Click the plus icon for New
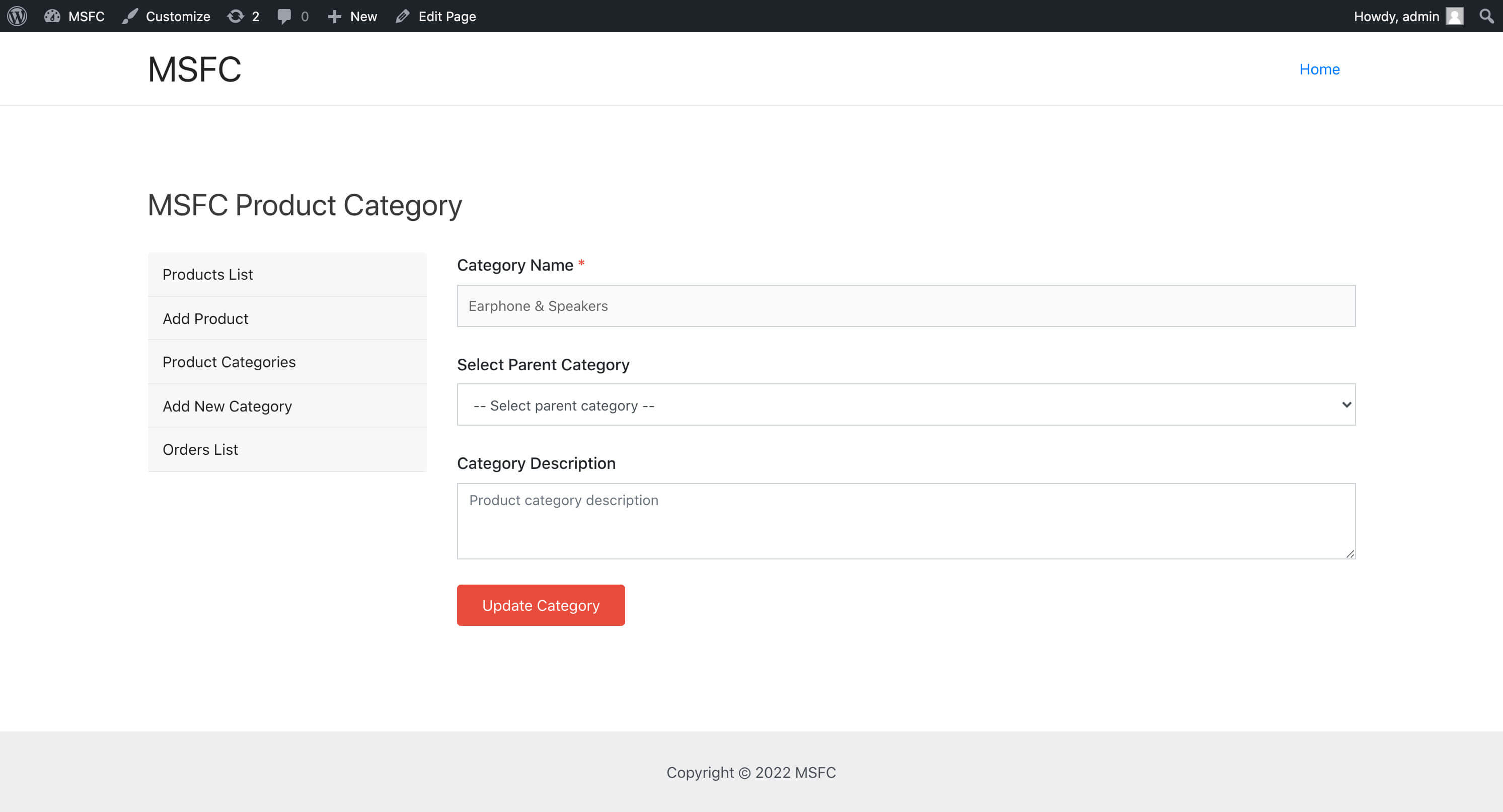Image resolution: width=1503 pixels, height=812 pixels. (x=334, y=16)
